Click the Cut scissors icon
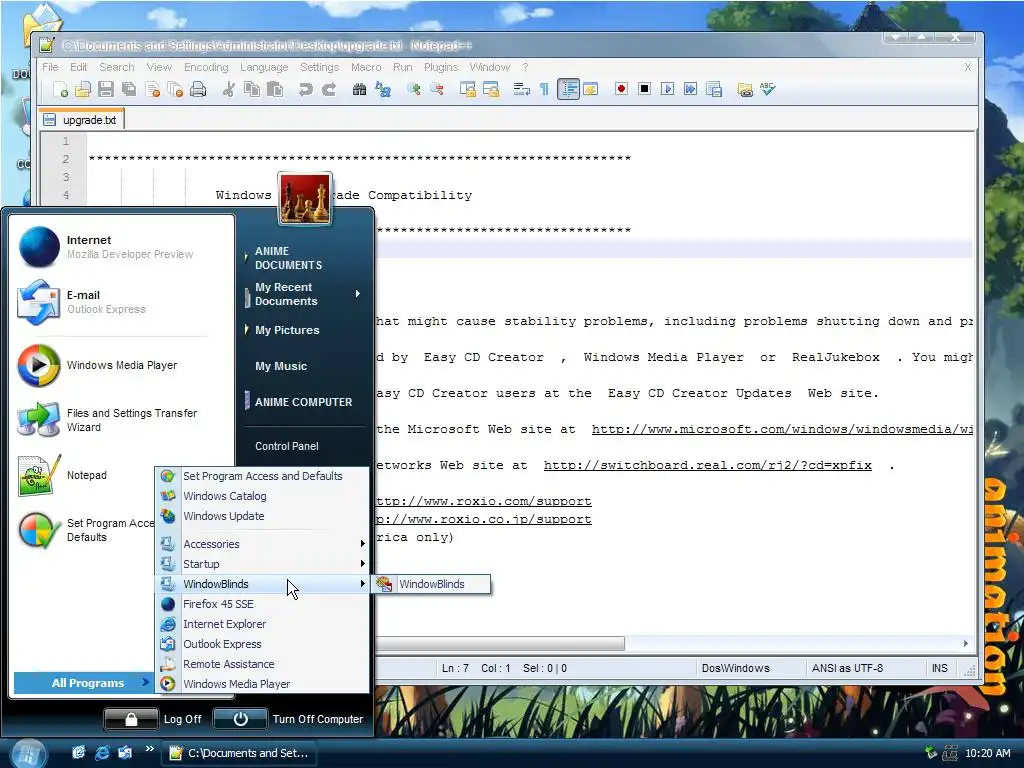The image size is (1024, 768). pyautogui.click(x=228, y=89)
